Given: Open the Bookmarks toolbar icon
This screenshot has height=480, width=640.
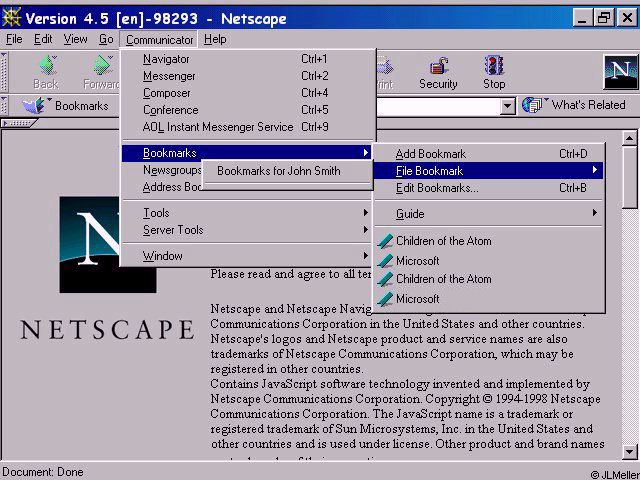Looking at the screenshot, I should pyautogui.click(x=35, y=105).
